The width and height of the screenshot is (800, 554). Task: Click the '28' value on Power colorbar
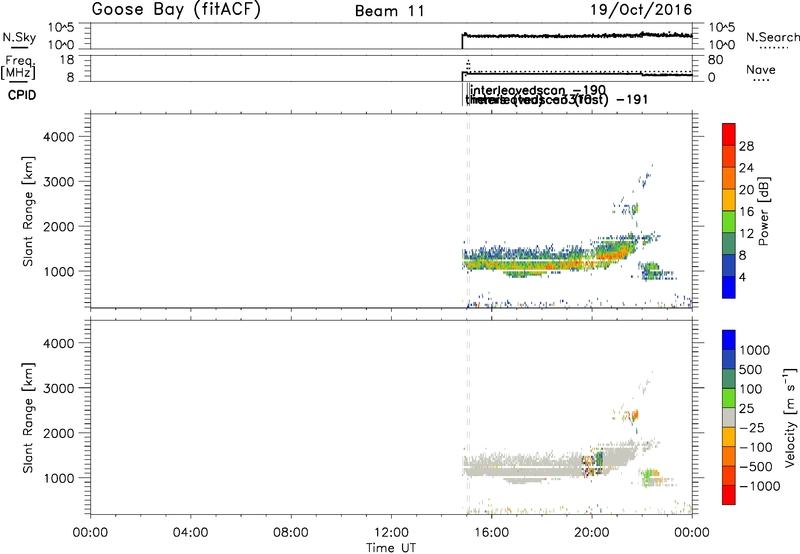(x=746, y=146)
